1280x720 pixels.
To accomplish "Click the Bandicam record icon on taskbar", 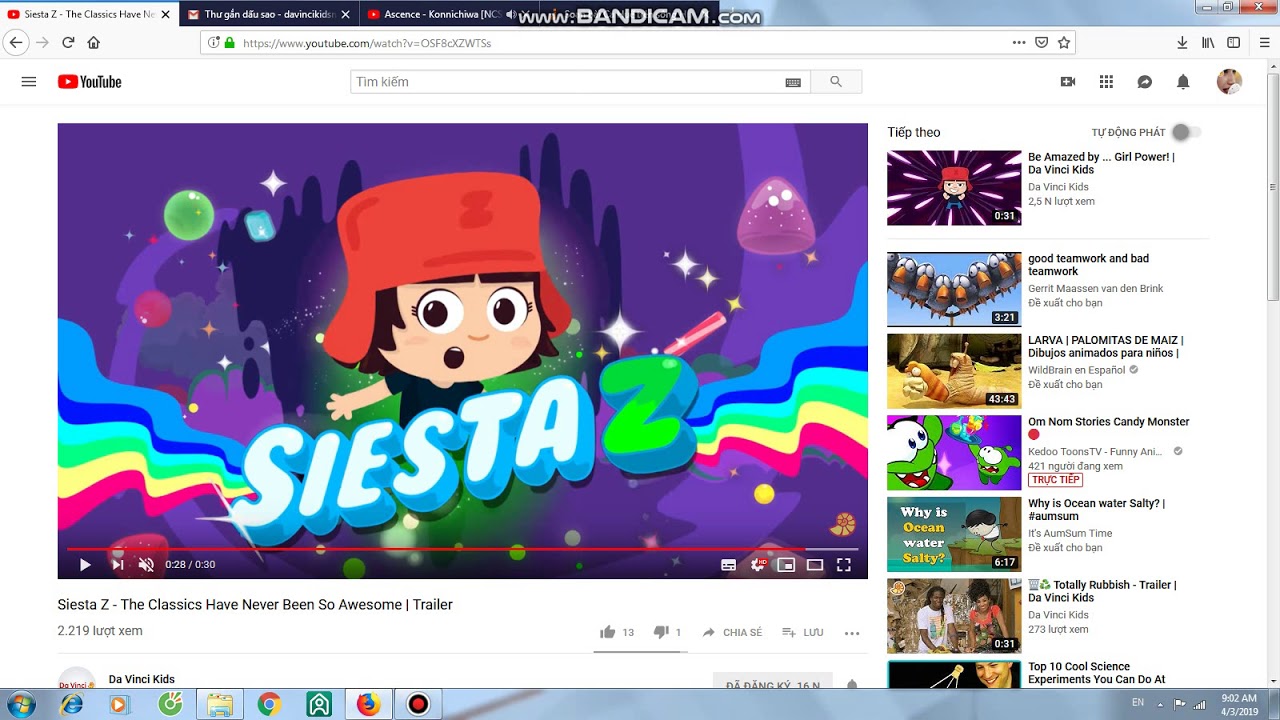I will tap(418, 704).
